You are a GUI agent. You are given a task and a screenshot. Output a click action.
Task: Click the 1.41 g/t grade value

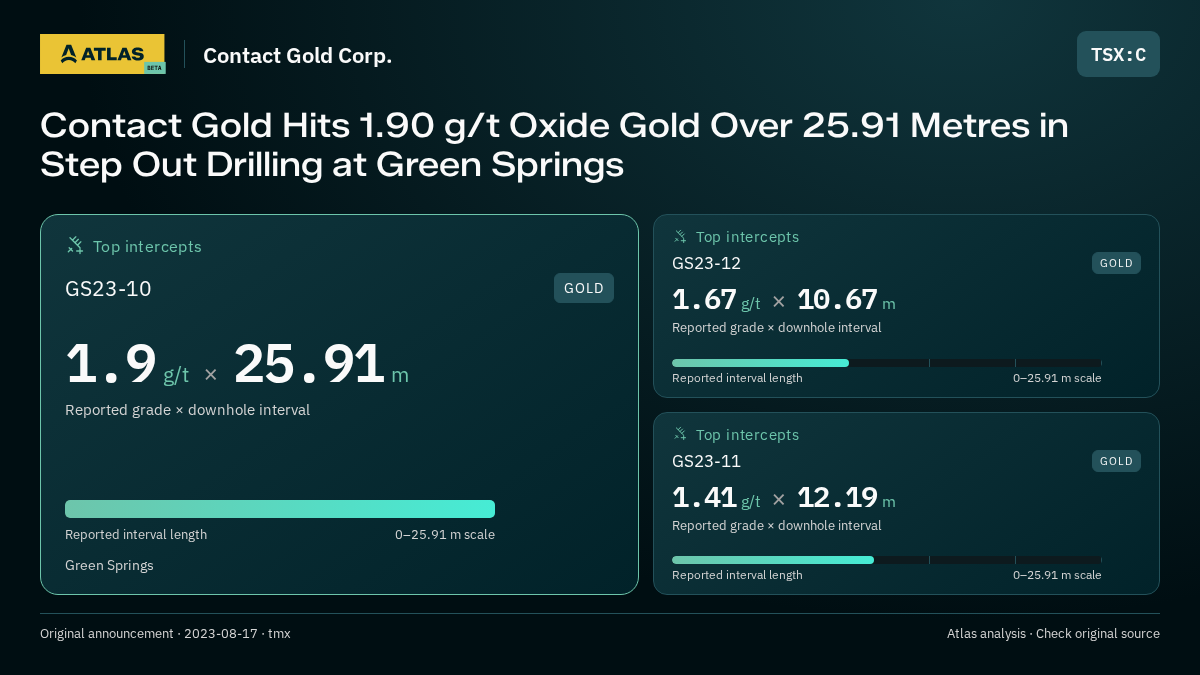(x=716, y=498)
